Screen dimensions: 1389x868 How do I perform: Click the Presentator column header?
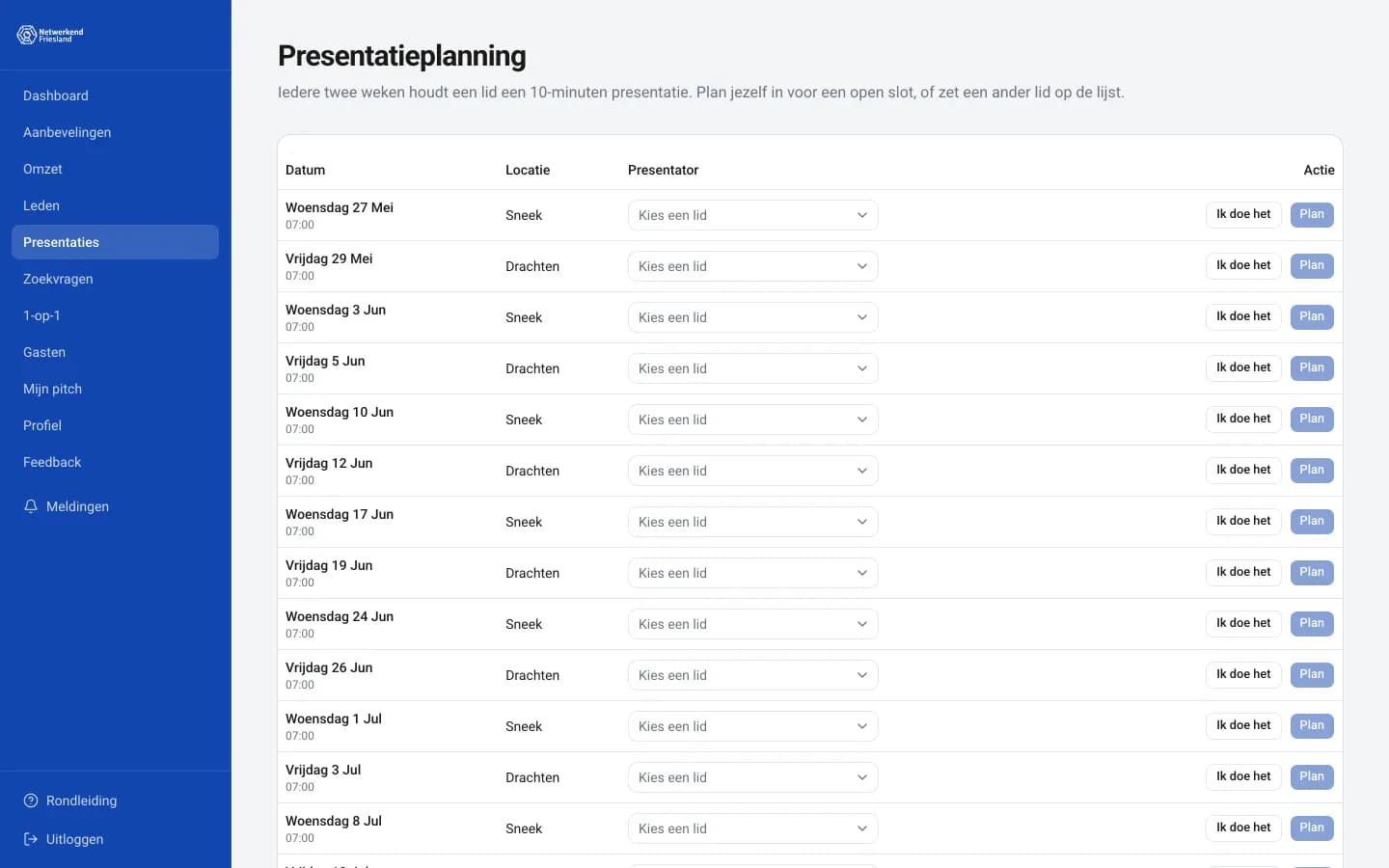click(663, 170)
